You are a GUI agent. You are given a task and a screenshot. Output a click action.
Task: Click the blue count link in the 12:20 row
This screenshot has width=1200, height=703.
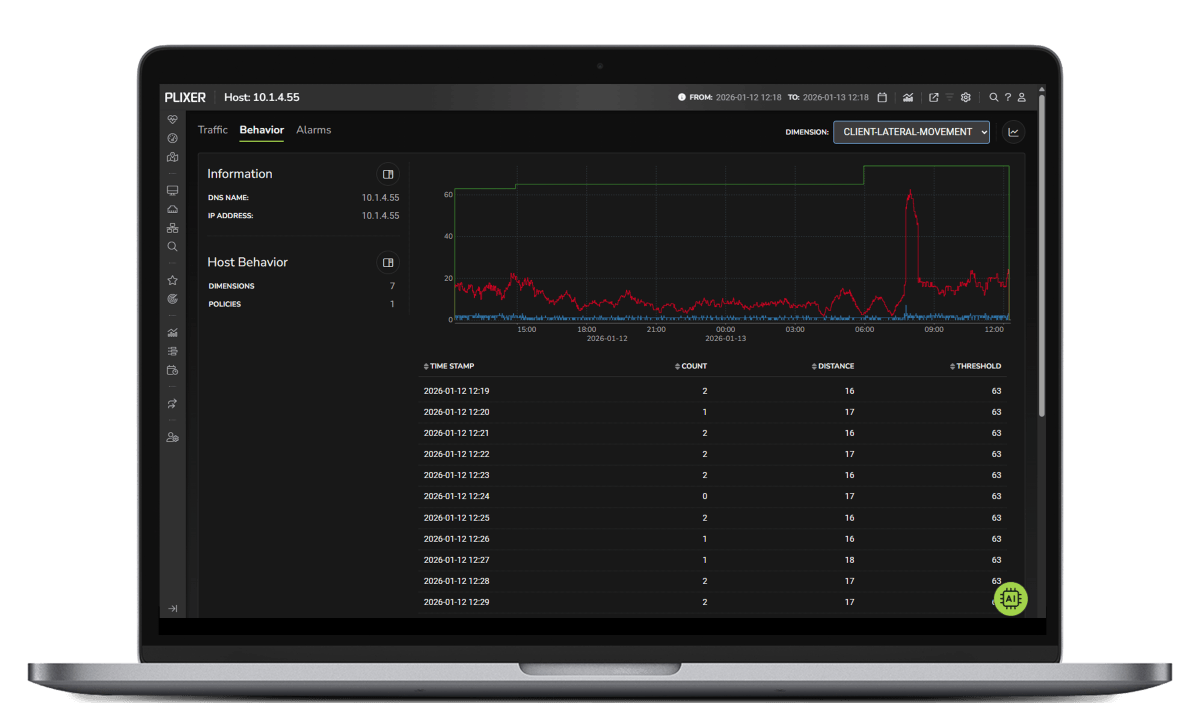click(704, 411)
